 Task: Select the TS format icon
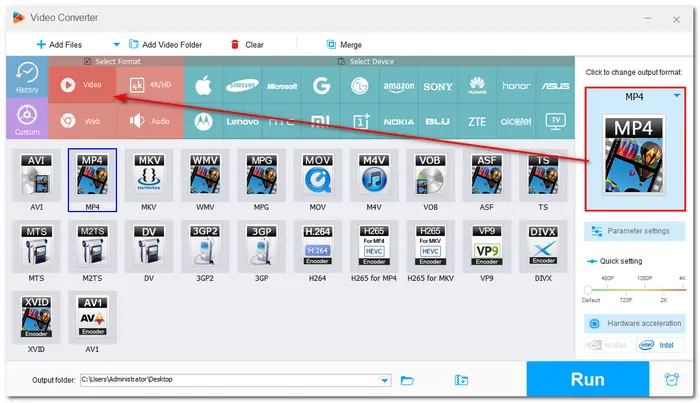tap(543, 174)
